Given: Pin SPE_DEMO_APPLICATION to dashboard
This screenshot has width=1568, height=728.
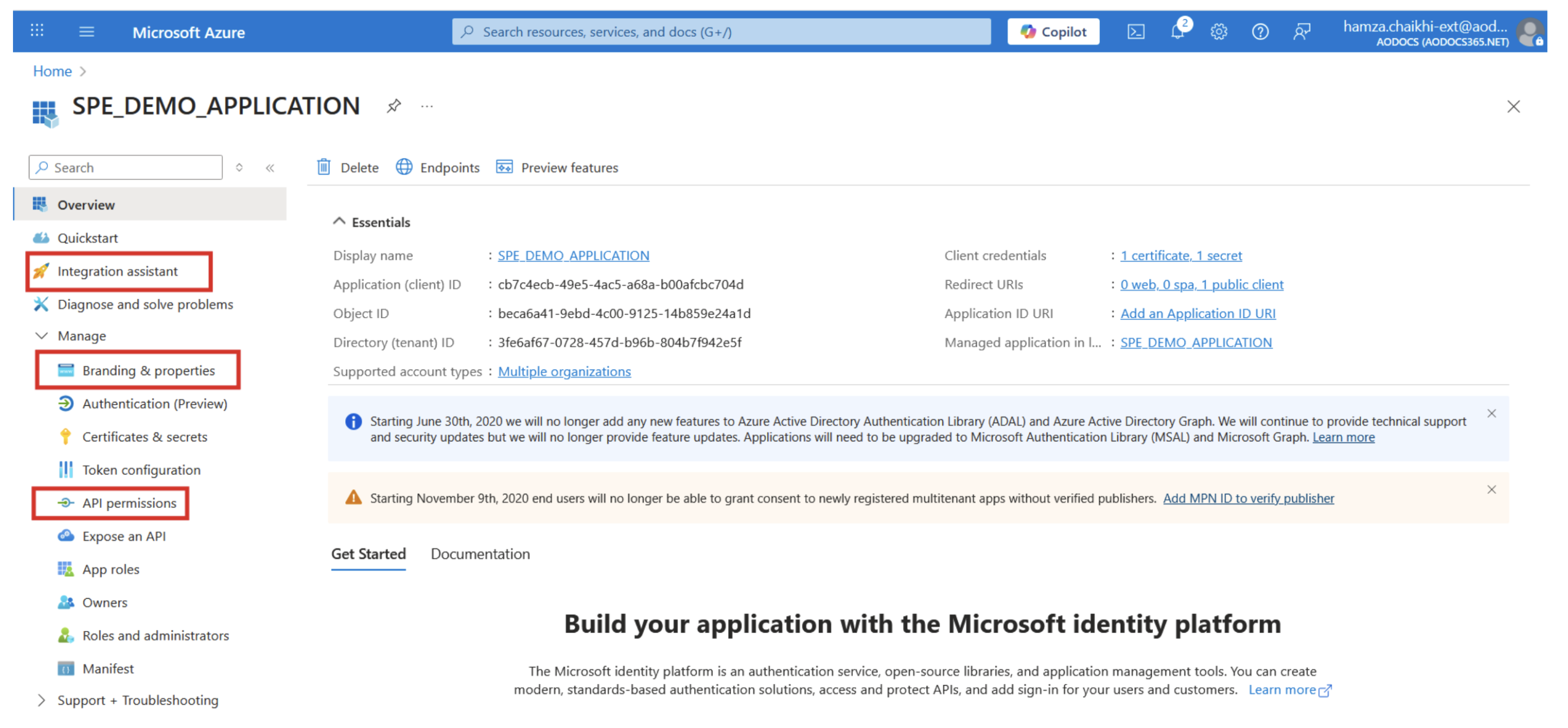Looking at the screenshot, I should click(x=394, y=106).
